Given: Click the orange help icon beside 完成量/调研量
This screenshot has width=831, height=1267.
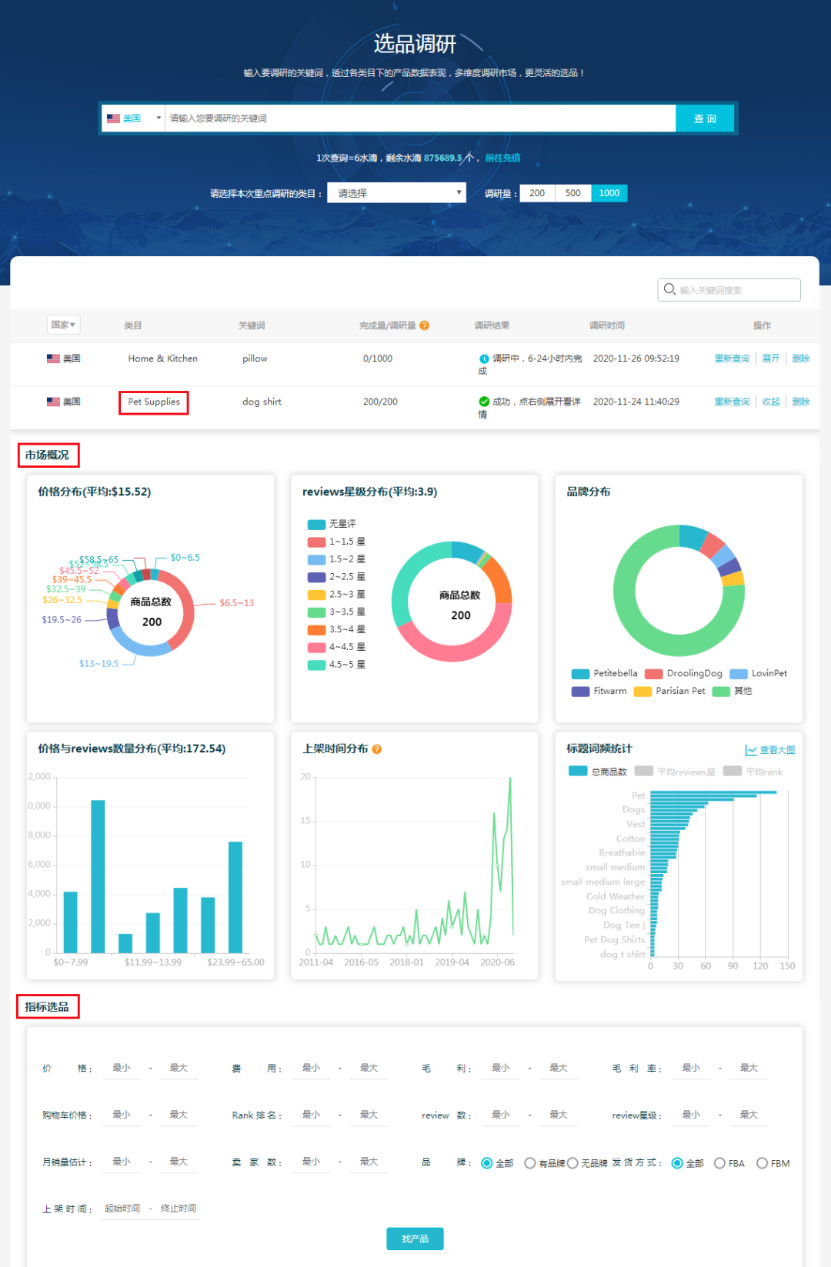Looking at the screenshot, I should [x=424, y=325].
